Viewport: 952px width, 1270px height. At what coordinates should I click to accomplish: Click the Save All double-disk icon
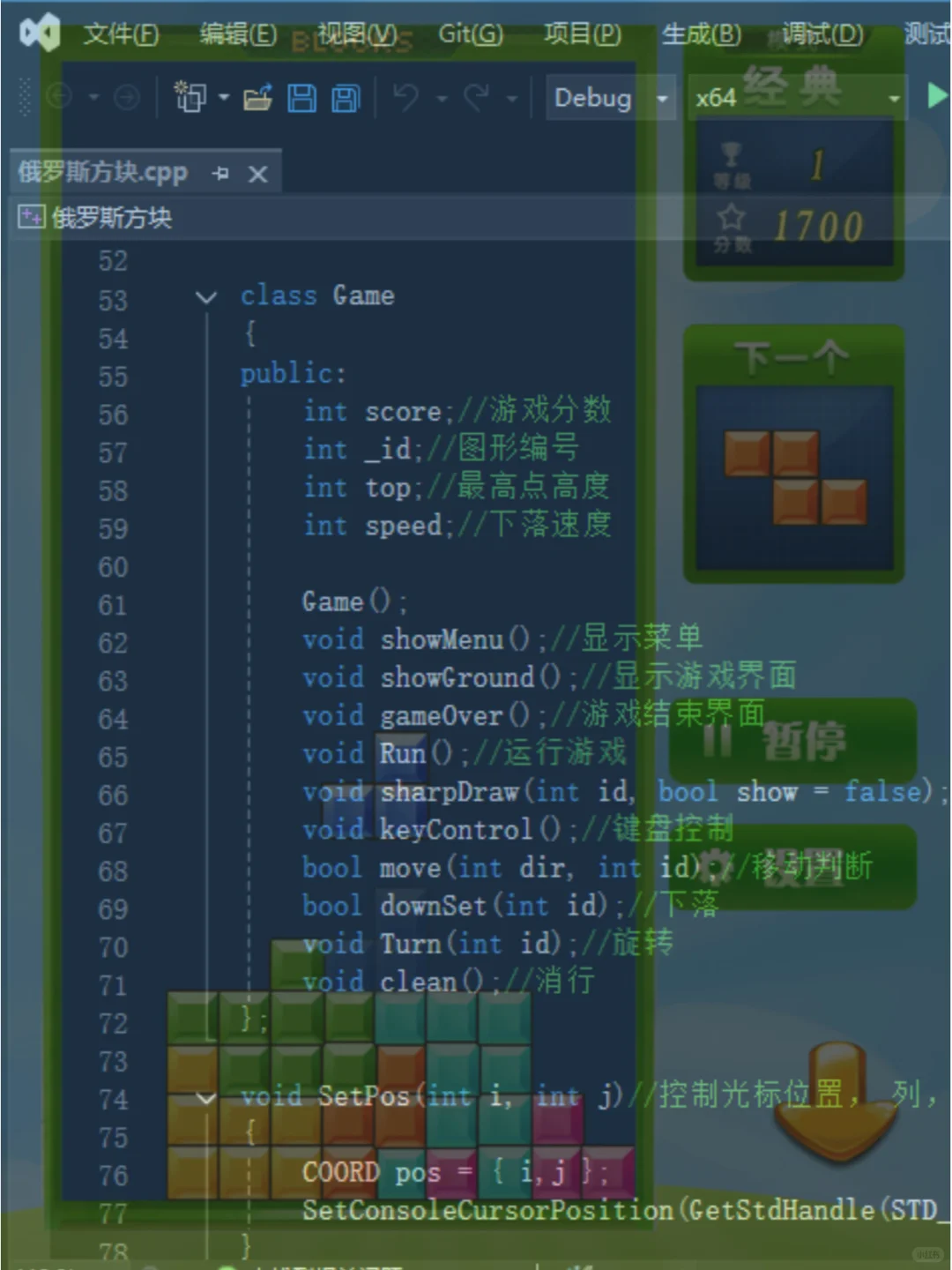click(346, 97)
